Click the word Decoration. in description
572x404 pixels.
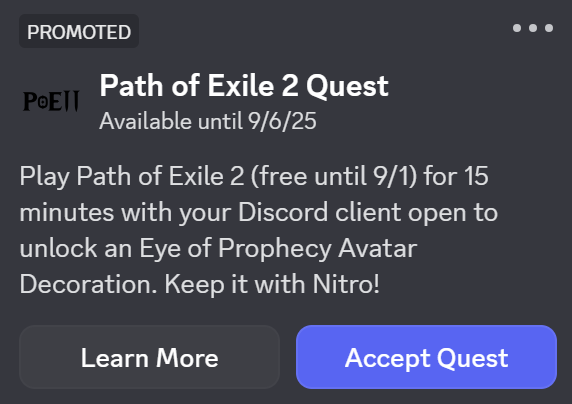click(x=88, y=284)
